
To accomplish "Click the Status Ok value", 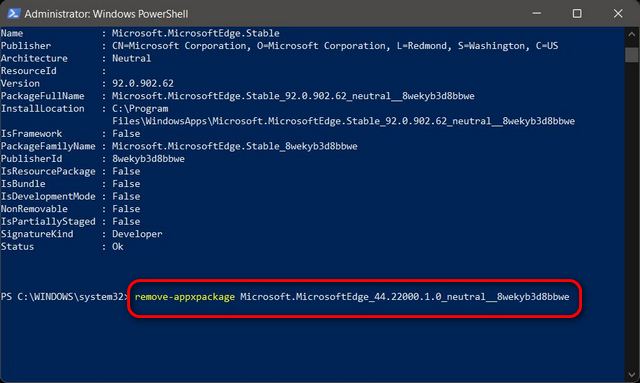I will pyautogui.click(x=118, y=247).
